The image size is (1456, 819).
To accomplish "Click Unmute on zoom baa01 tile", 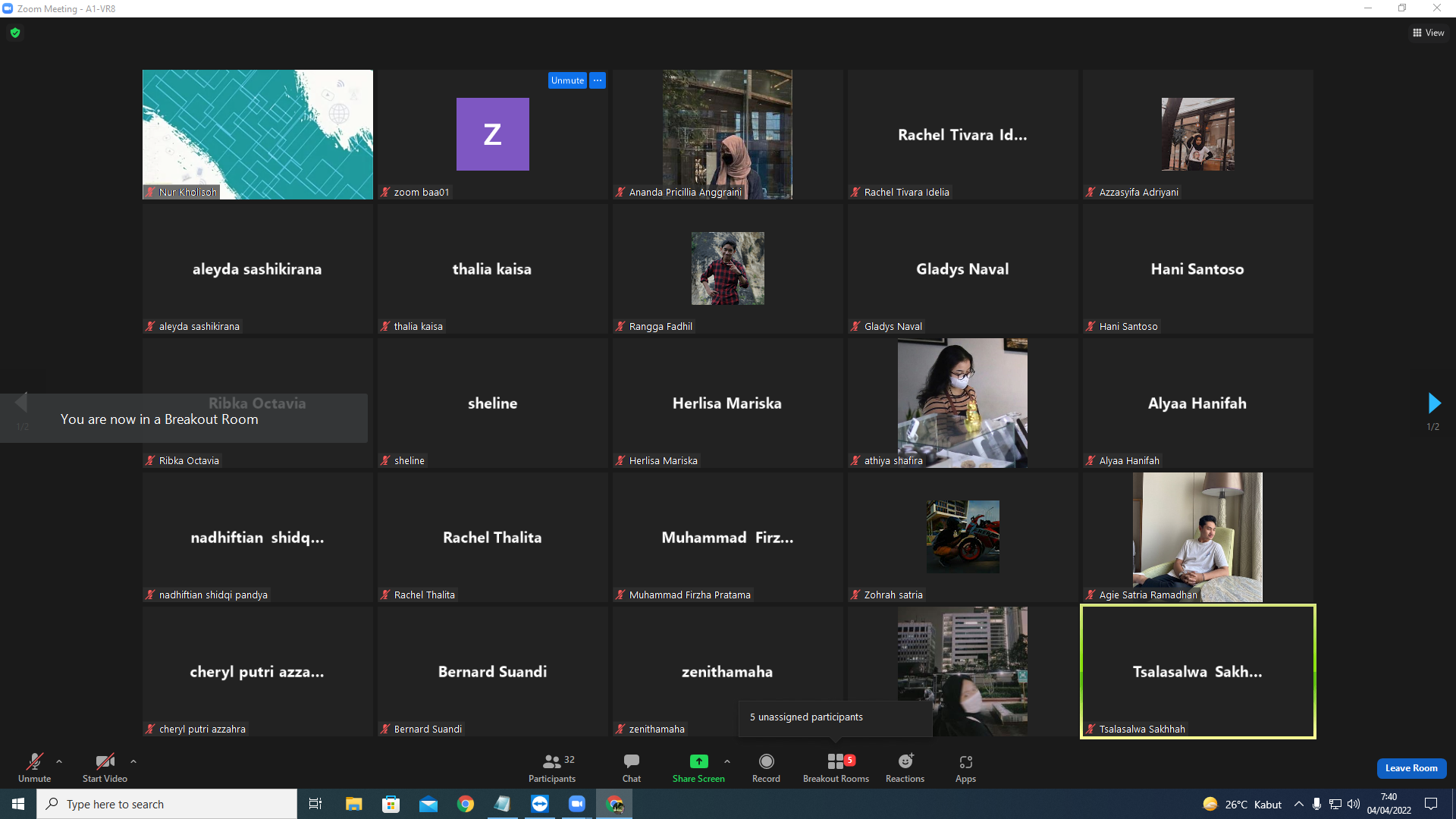I will [567, 80].
